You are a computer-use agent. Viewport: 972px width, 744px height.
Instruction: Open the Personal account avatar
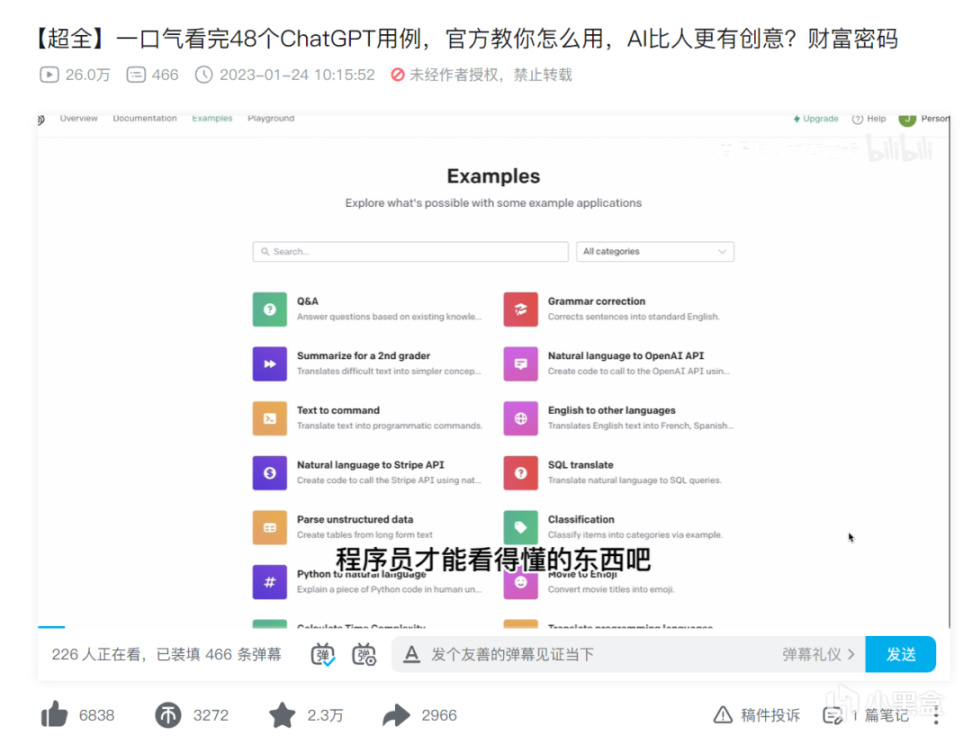tap(908, 118)
